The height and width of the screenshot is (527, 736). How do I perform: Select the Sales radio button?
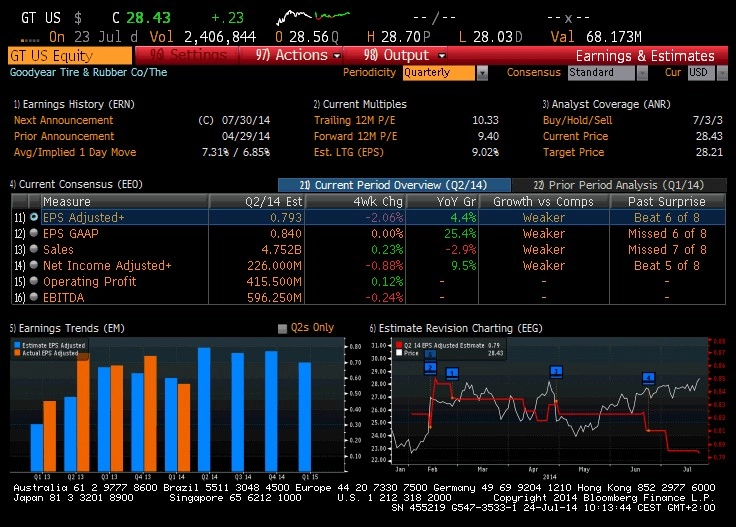(x=34, y=249)
